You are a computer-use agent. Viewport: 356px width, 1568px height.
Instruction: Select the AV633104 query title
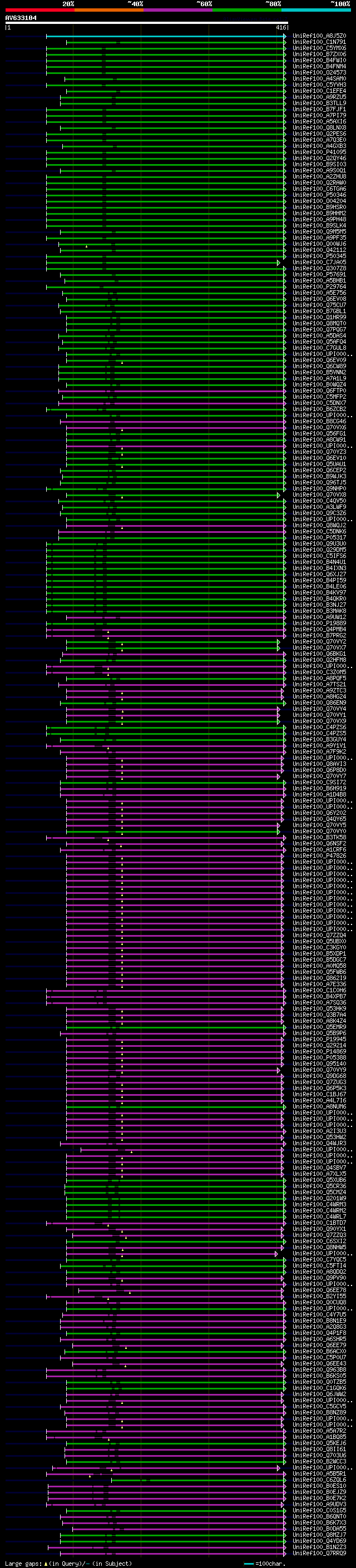click(21, 18)
